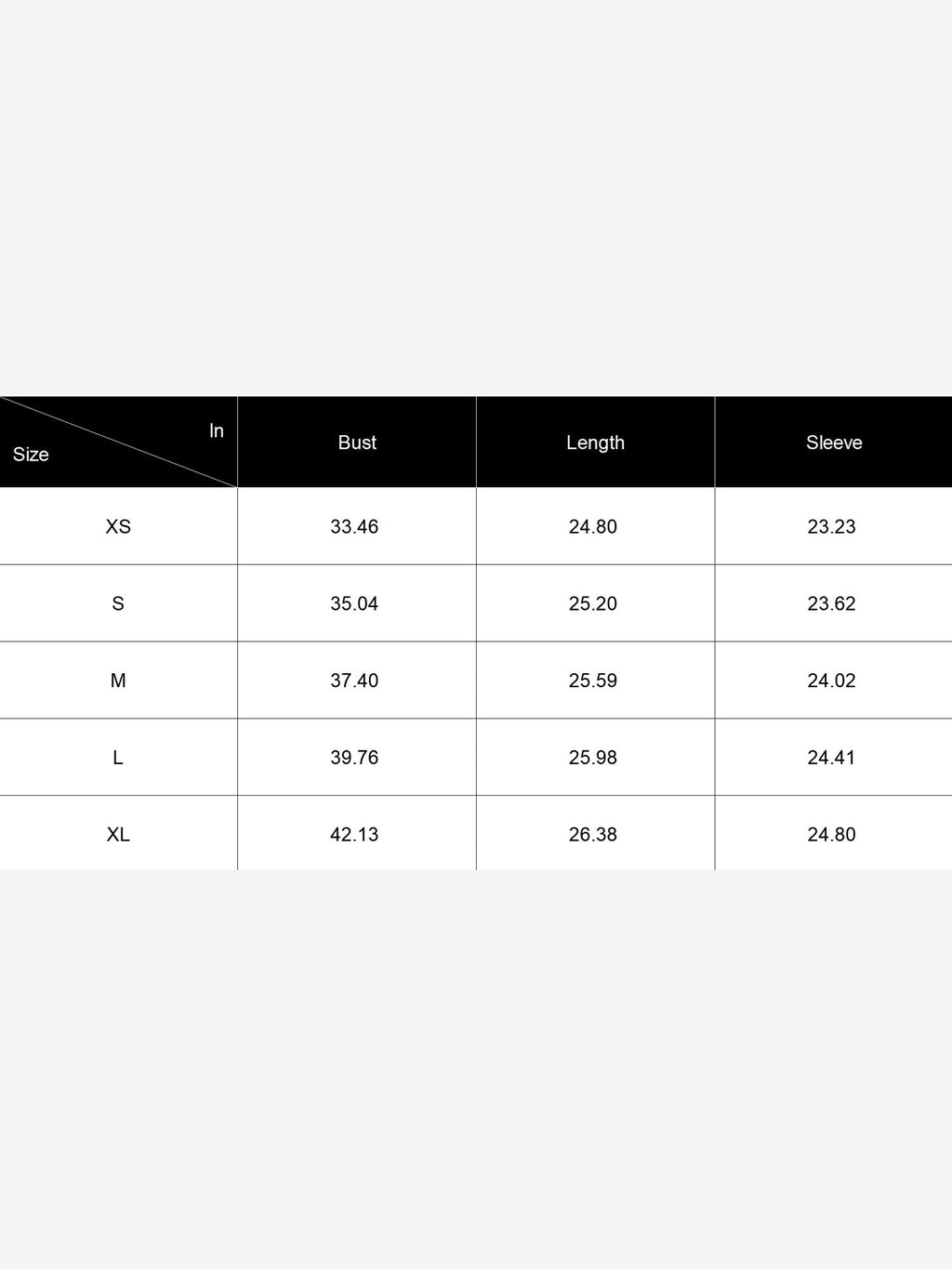Image resolution: width=952 pixels, height=1269 pixels.
Task: Click M bust value 37.40
Action: [354, 681]
